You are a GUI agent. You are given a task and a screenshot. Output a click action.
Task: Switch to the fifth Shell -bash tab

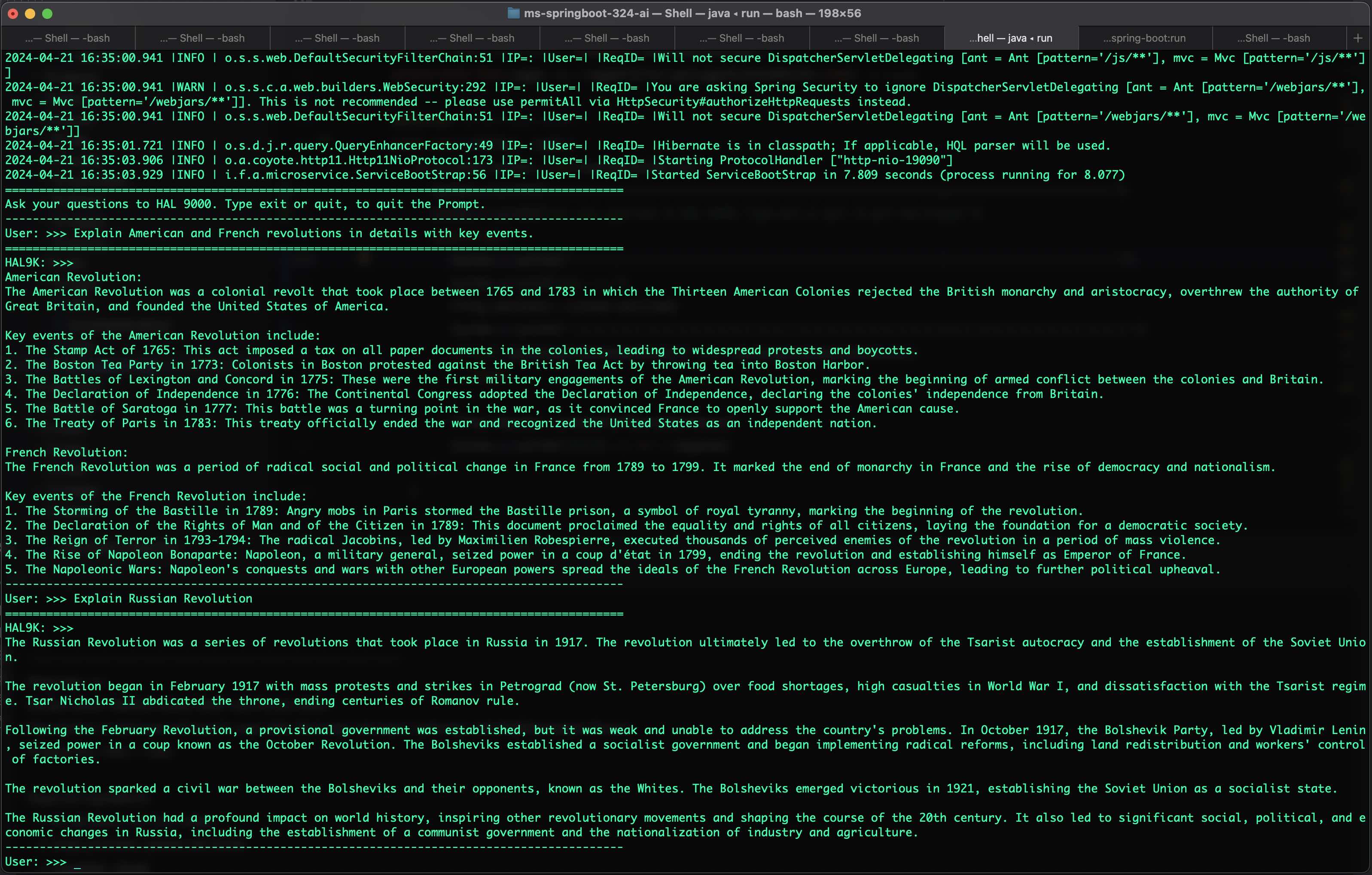607,38
